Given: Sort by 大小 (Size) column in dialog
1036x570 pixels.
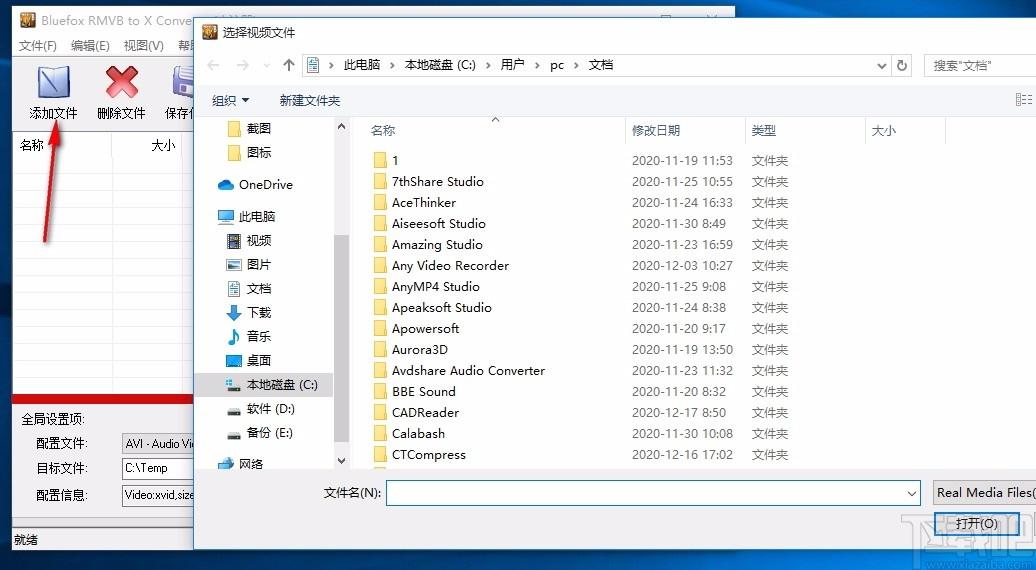Looking at the screenshot, I should pyautogui.click(x=905, y=131).
